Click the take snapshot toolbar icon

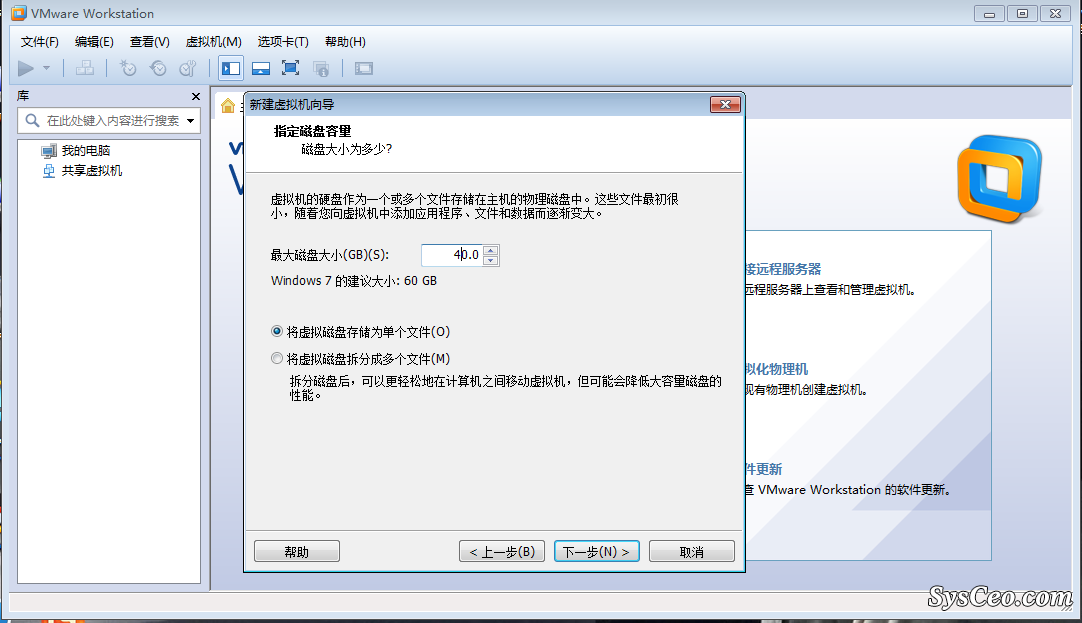(x=128, y=68)
